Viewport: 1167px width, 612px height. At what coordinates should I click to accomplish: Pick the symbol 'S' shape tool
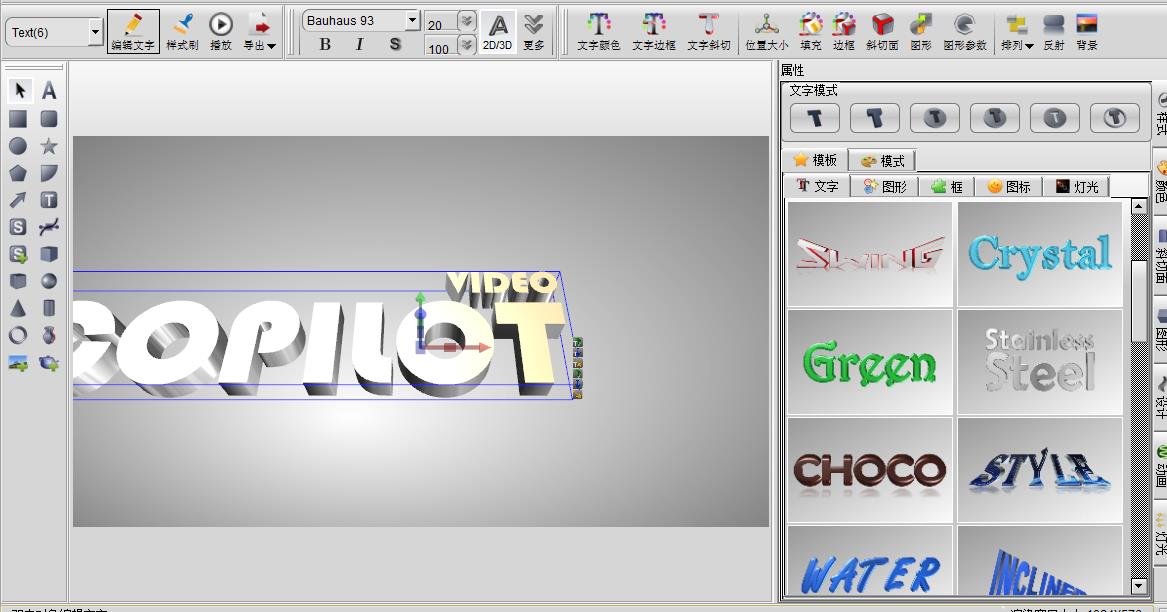(x=19, y=227)
